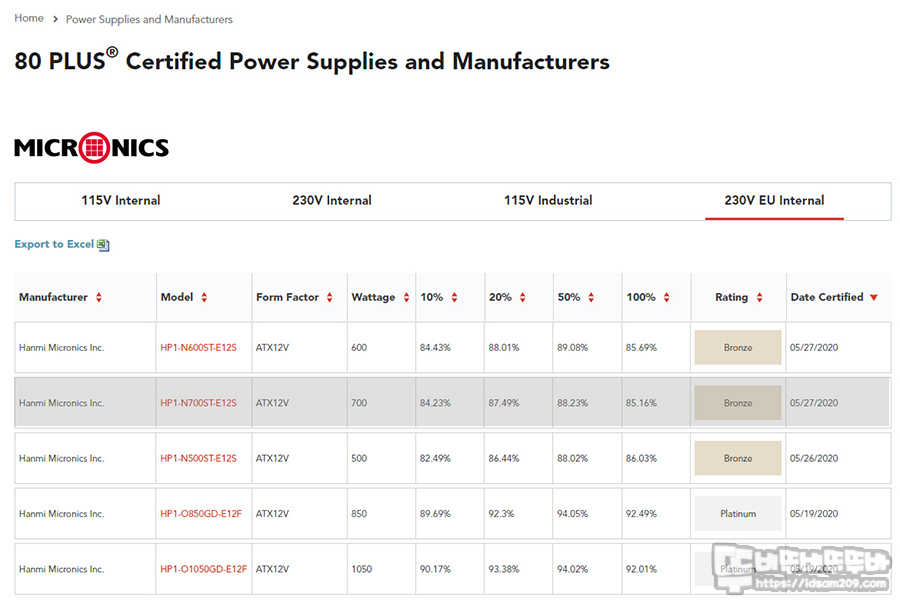This screenshot has width=900, height=607.
Task: Sort by Model column arrows
Action: [x=204, y=297]
